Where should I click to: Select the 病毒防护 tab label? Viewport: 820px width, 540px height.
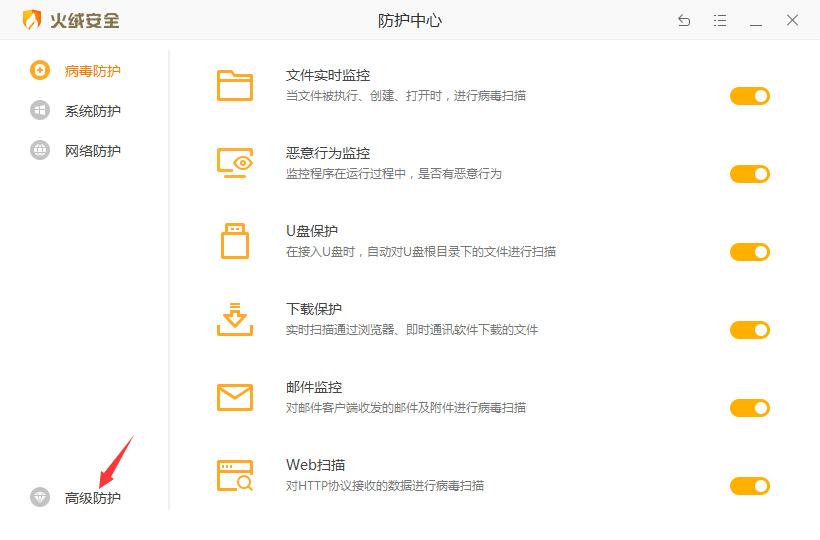[x=93, y=71]
